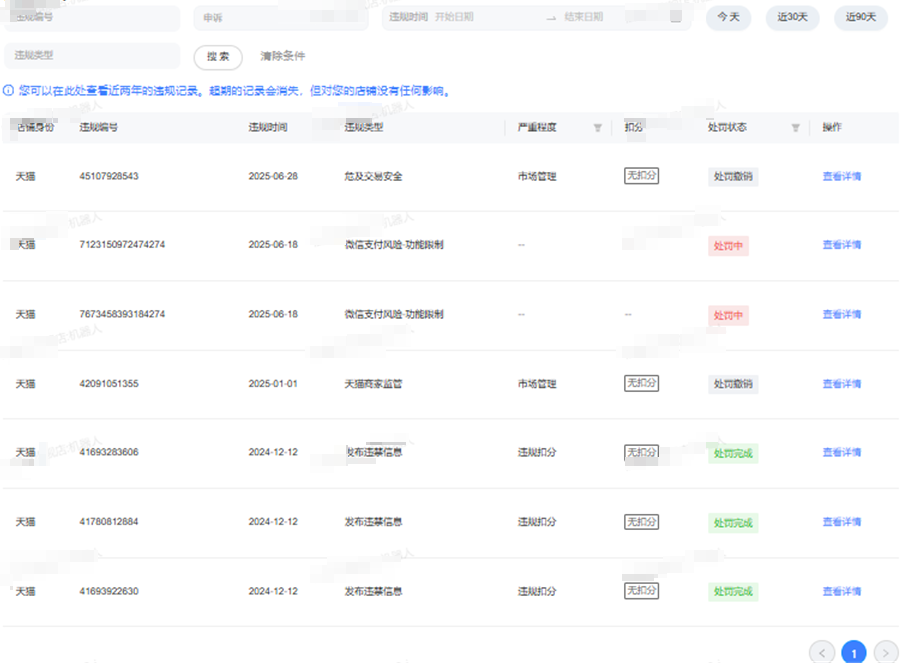The width and height of the screenshot is (913, 670).
Task: Open 查看详情 for record 42091051355
Action: point(841,384)
